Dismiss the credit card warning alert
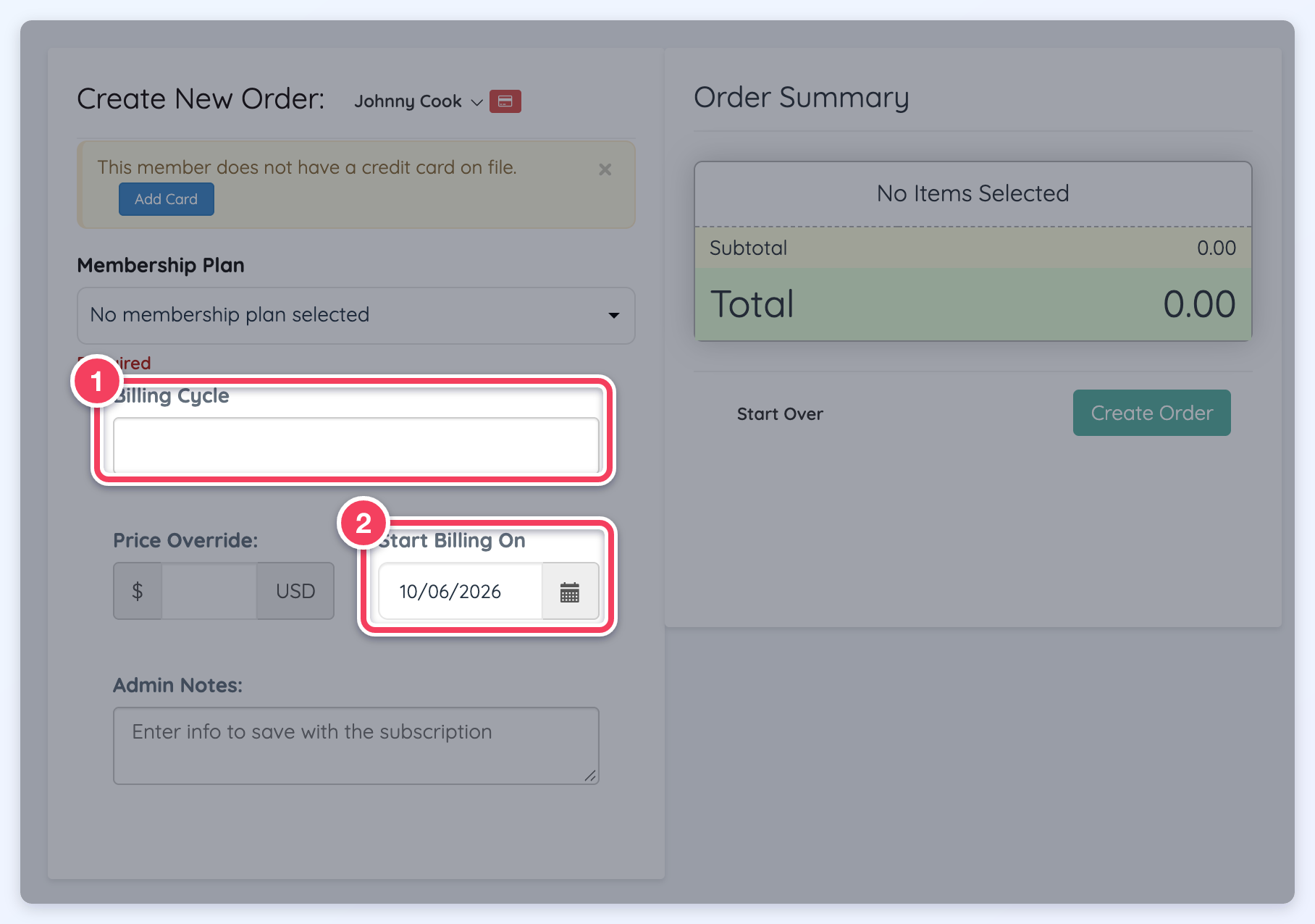1315x924 pixels. [605, 169]
